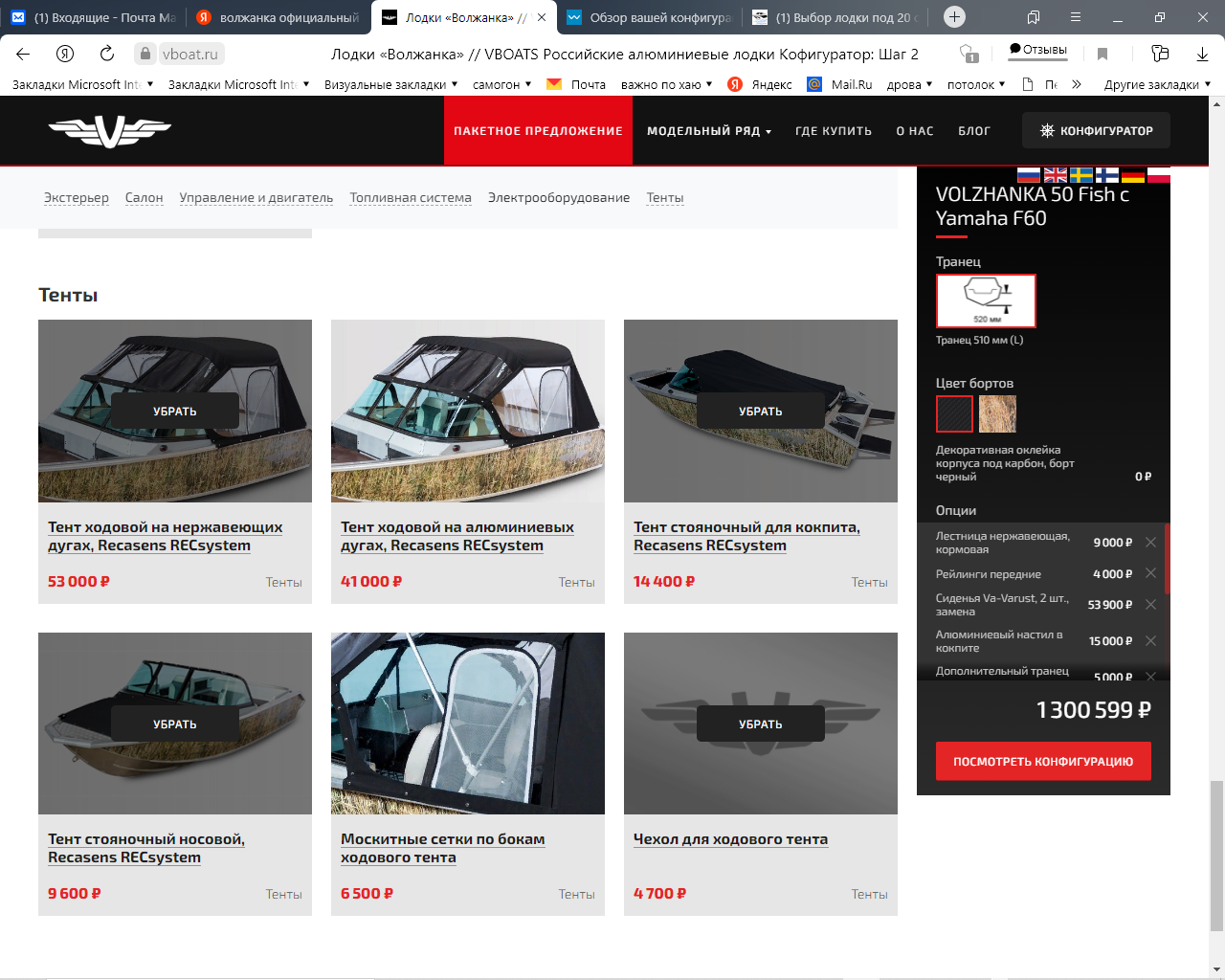
Task: Remove Рейлинги передние option with its X
Action: click(1150, 573)
